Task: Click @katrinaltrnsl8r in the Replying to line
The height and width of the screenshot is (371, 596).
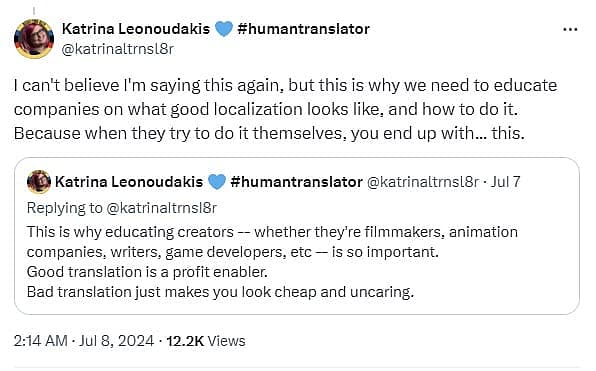Action: pos(161,208)
